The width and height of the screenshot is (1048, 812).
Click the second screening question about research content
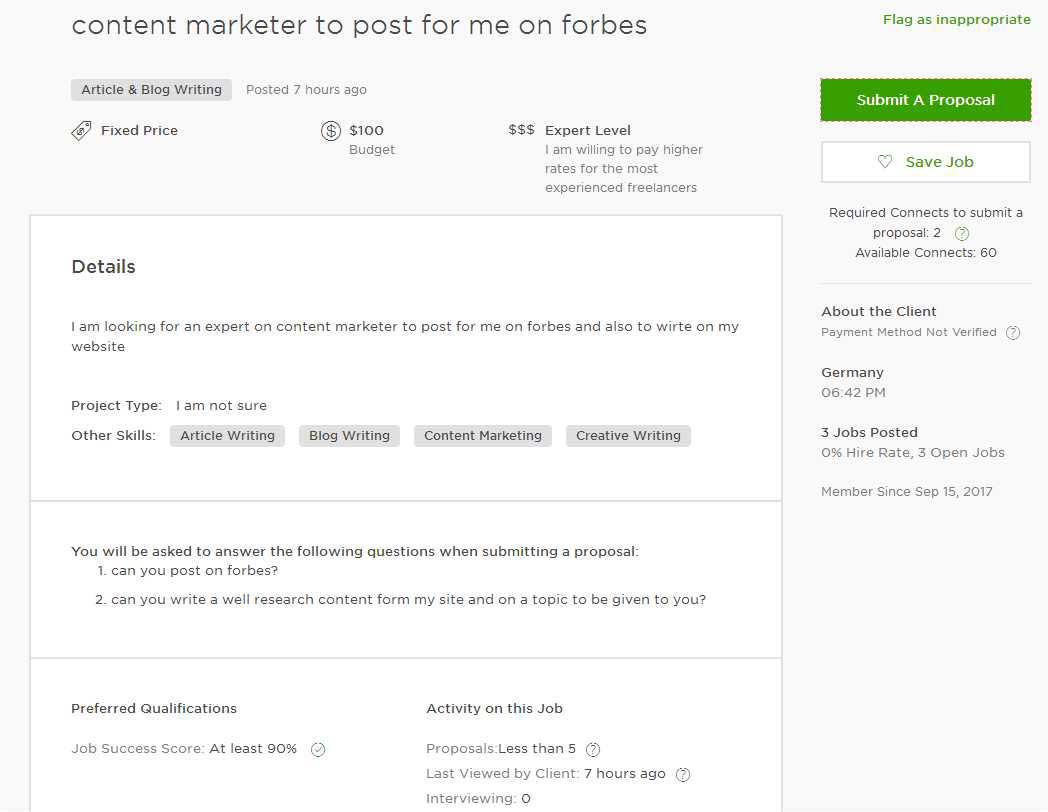point(408,599)
